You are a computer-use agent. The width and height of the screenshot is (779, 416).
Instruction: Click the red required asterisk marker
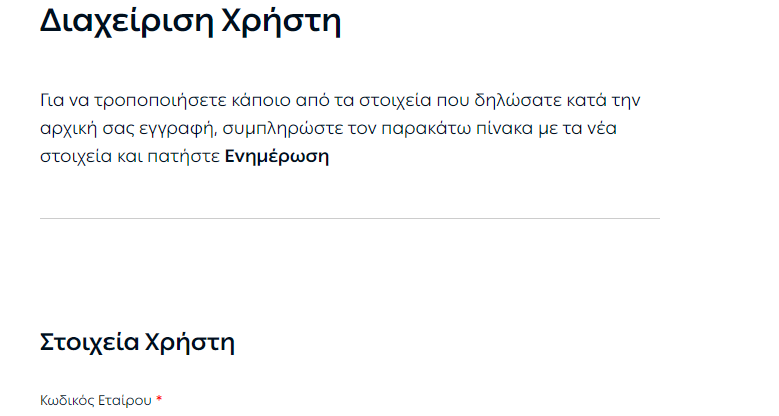[159, 399]
